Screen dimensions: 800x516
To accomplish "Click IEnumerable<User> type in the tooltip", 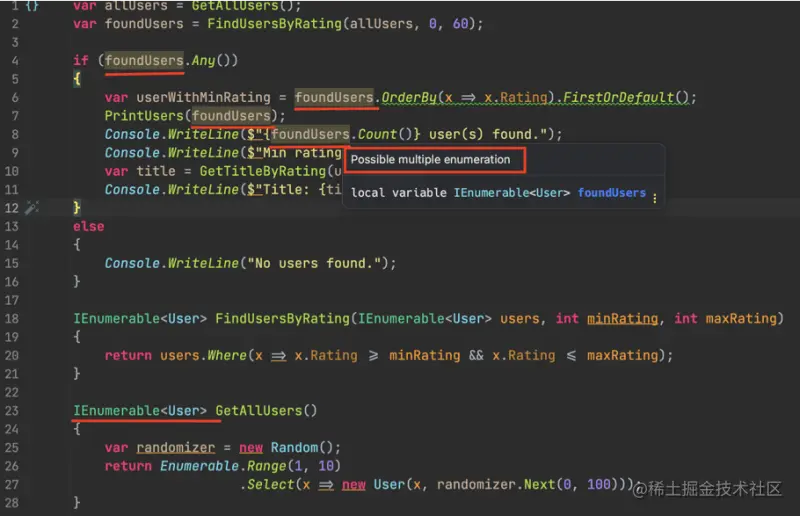I will (x=512, y=193).
